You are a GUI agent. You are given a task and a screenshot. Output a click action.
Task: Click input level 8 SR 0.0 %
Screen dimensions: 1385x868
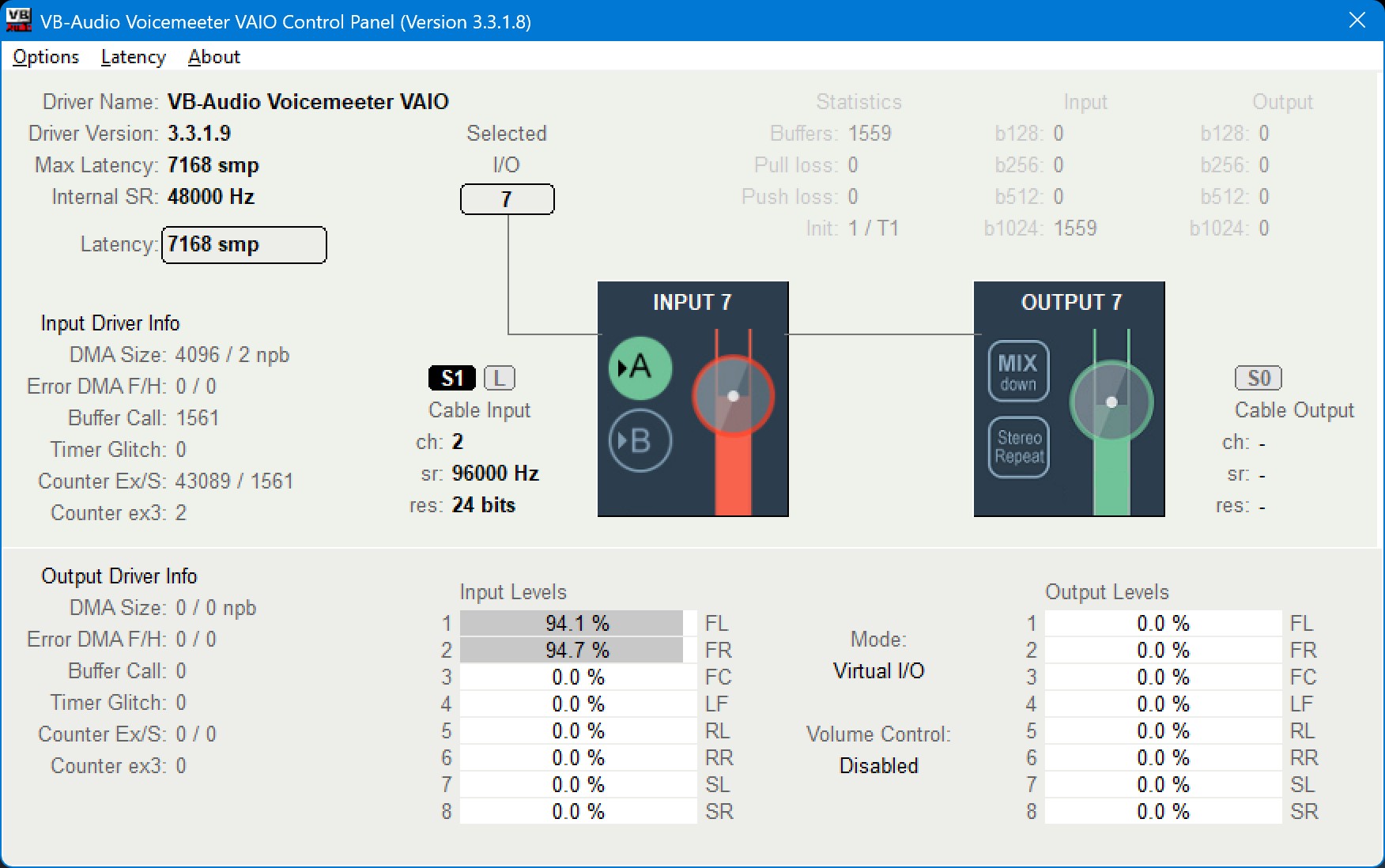(x=578, y=811)
